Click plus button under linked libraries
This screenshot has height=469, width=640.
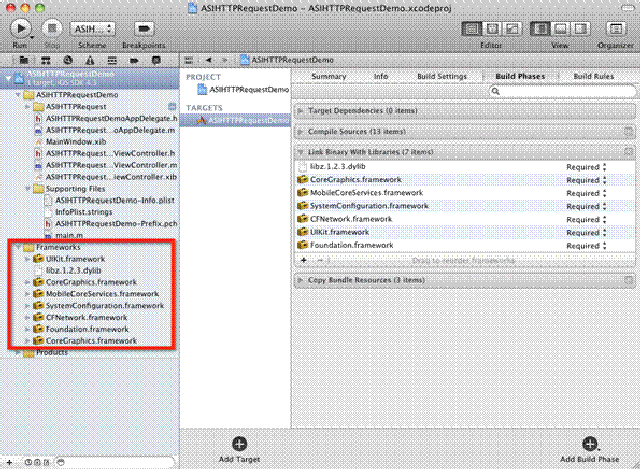(304, 259)
